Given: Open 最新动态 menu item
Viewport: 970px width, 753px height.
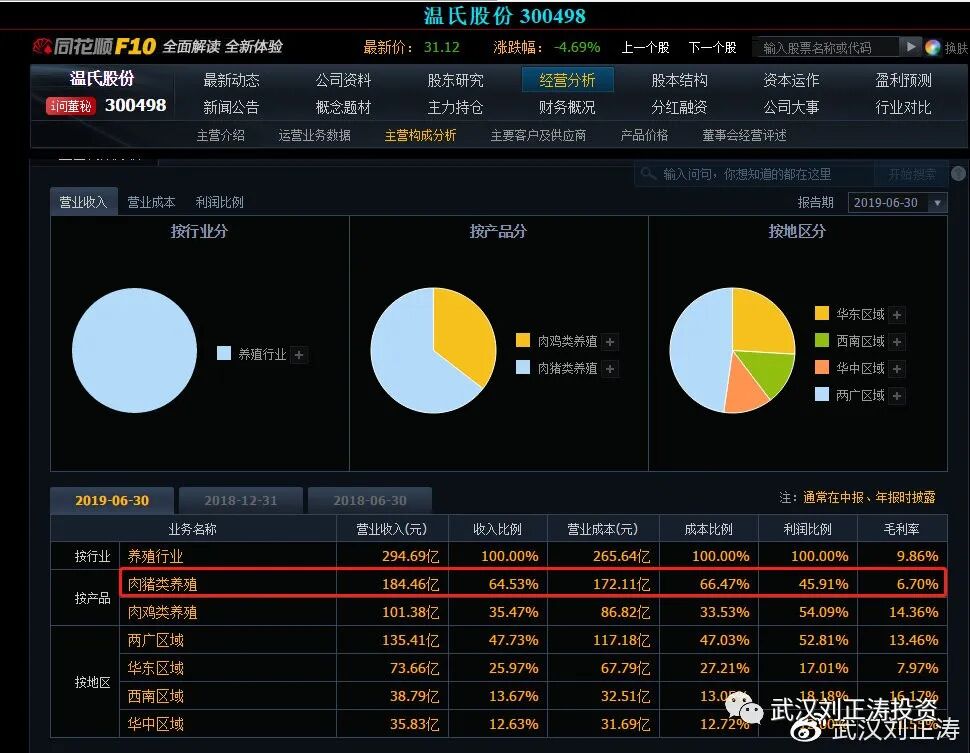Looking at the screenshot, I should (231, 80).
